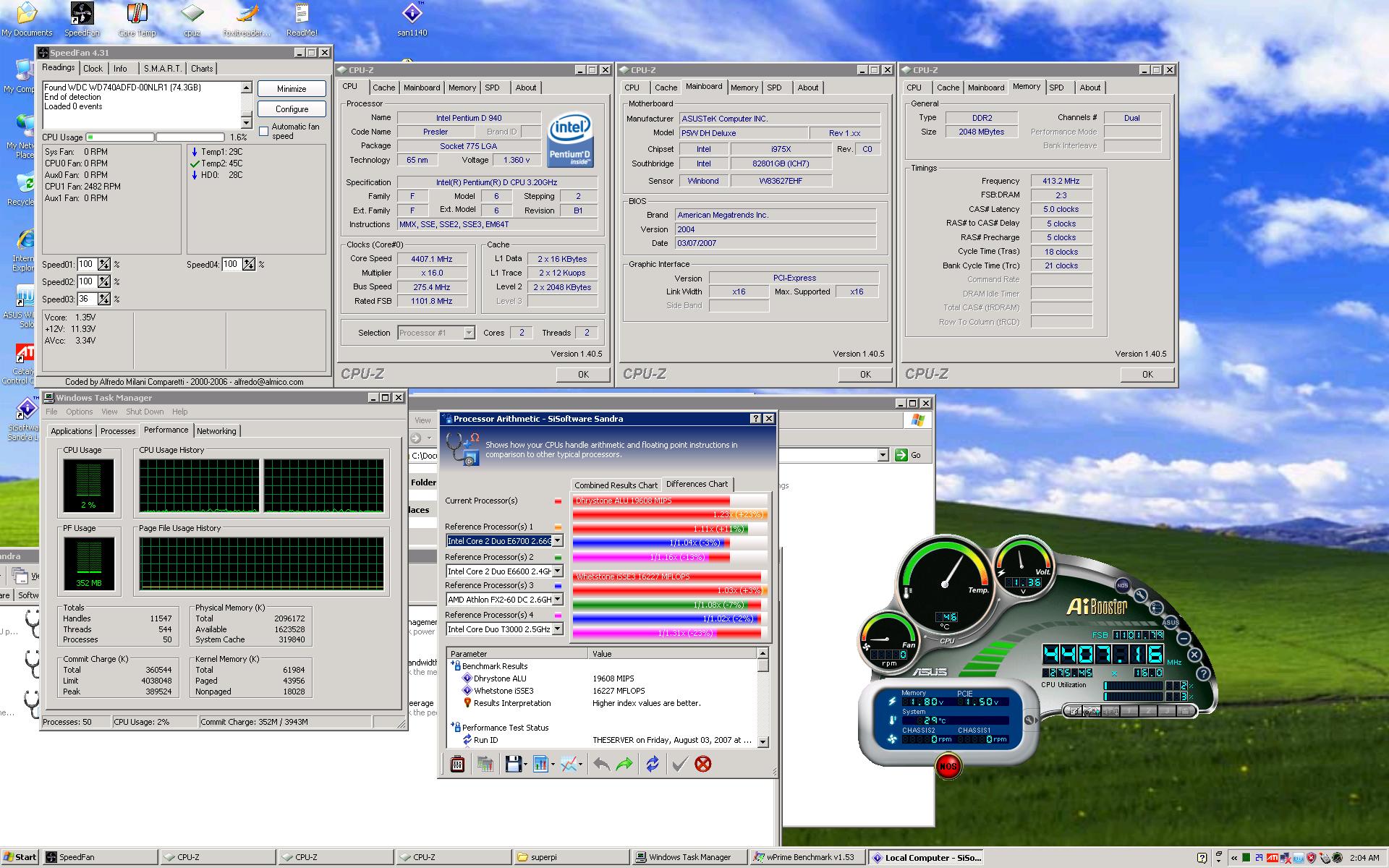Click the bar chart report icon in Sandra

(x=540, y=764)
